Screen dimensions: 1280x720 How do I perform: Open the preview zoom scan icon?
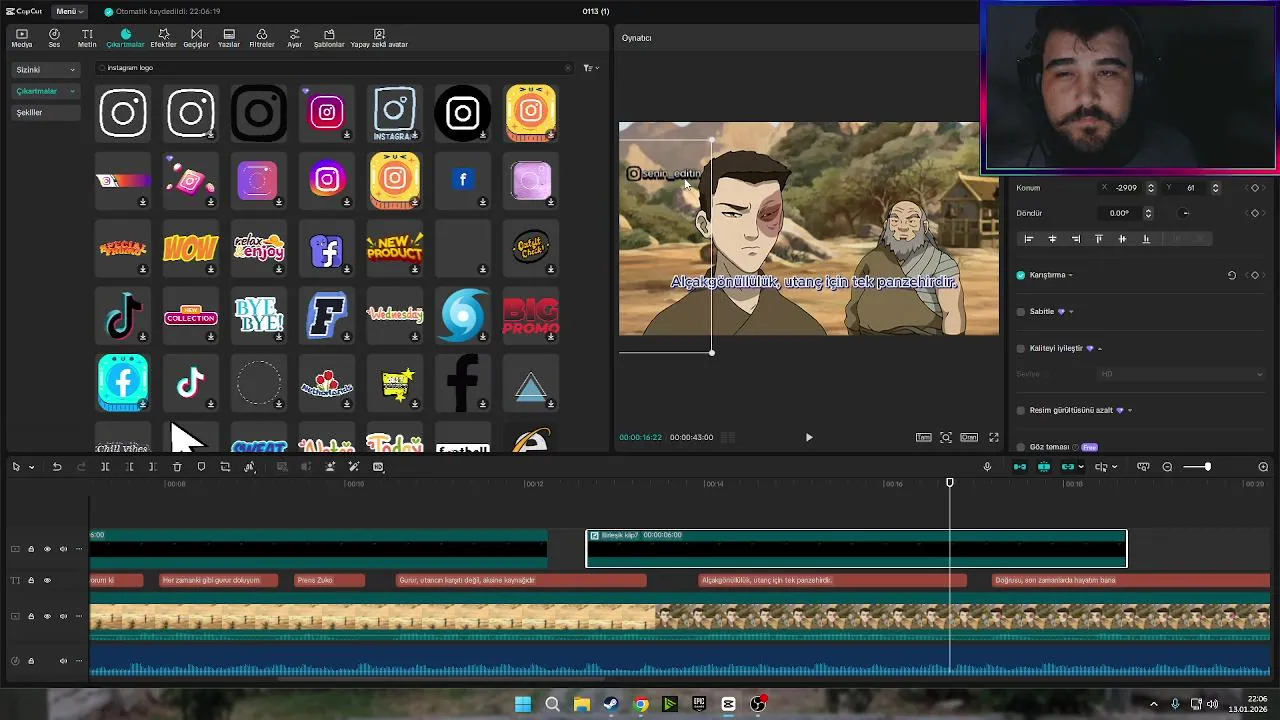click(946, 437)
